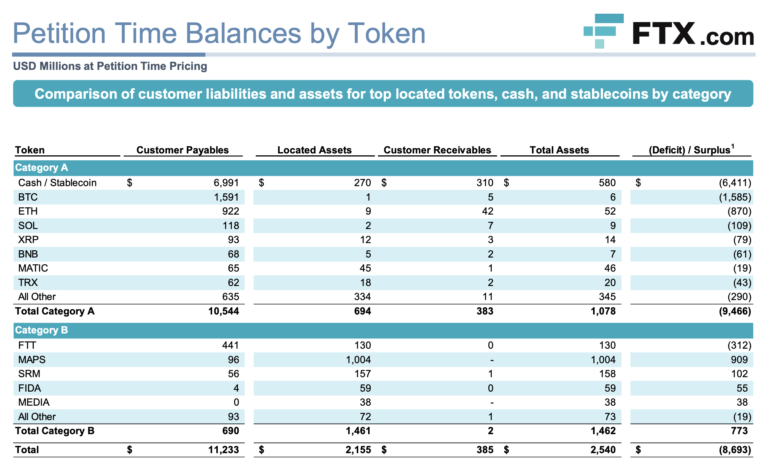
Task: Click Total Category A payables 10,544
Action: (x=223, y=311)
